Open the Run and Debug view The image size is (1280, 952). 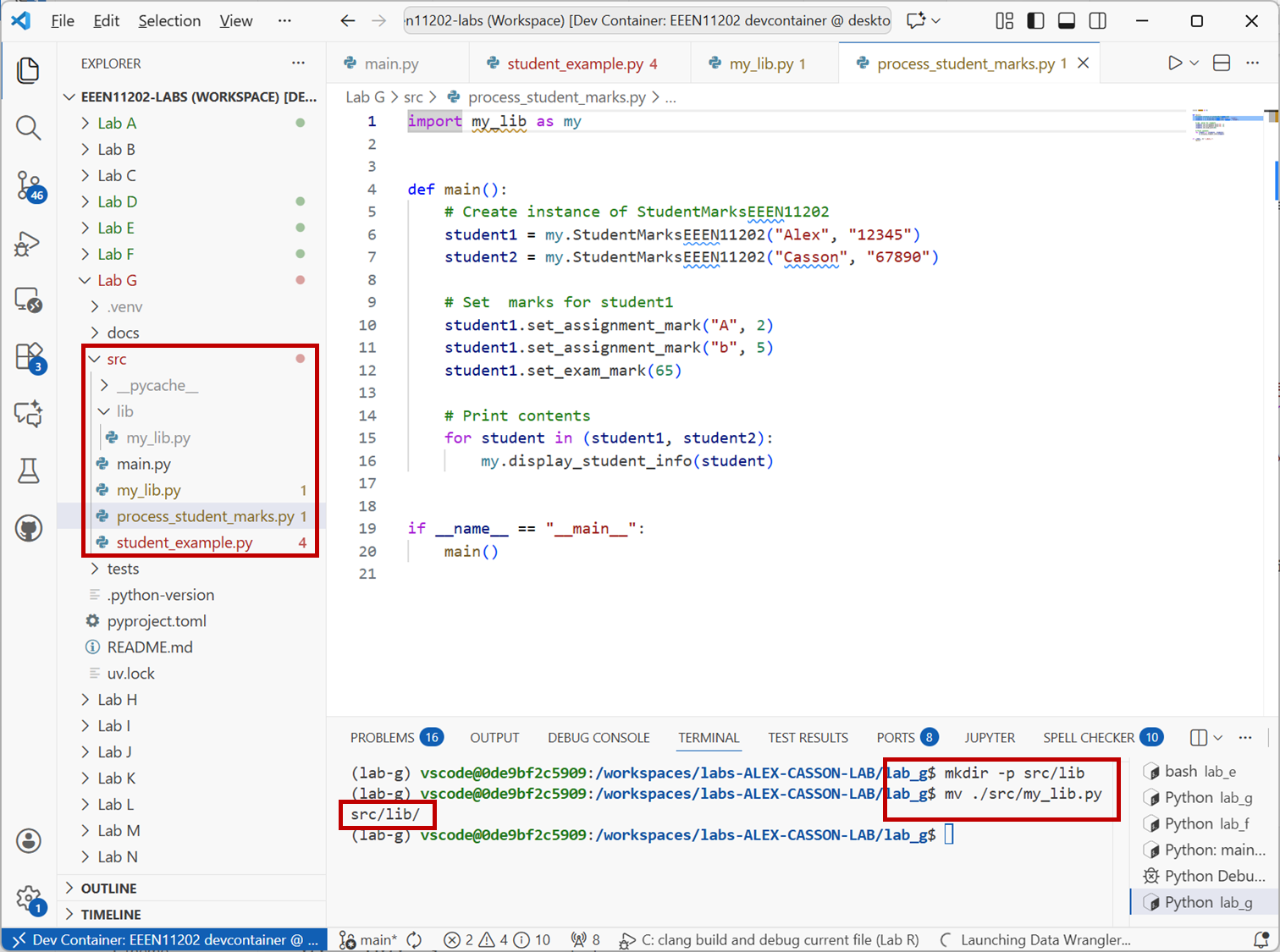coord(29,245)
